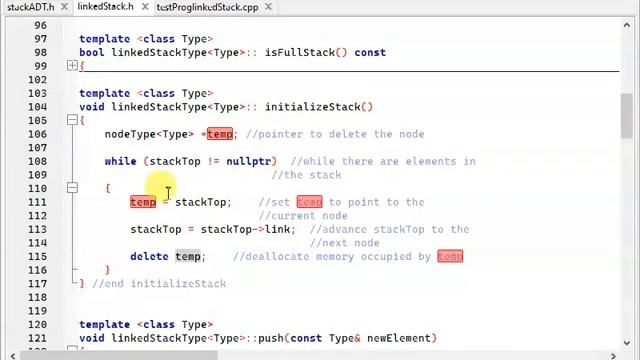Close the testProglinkedStack.cpp tab
Screen dimensions: 640x360
(268, 7)
